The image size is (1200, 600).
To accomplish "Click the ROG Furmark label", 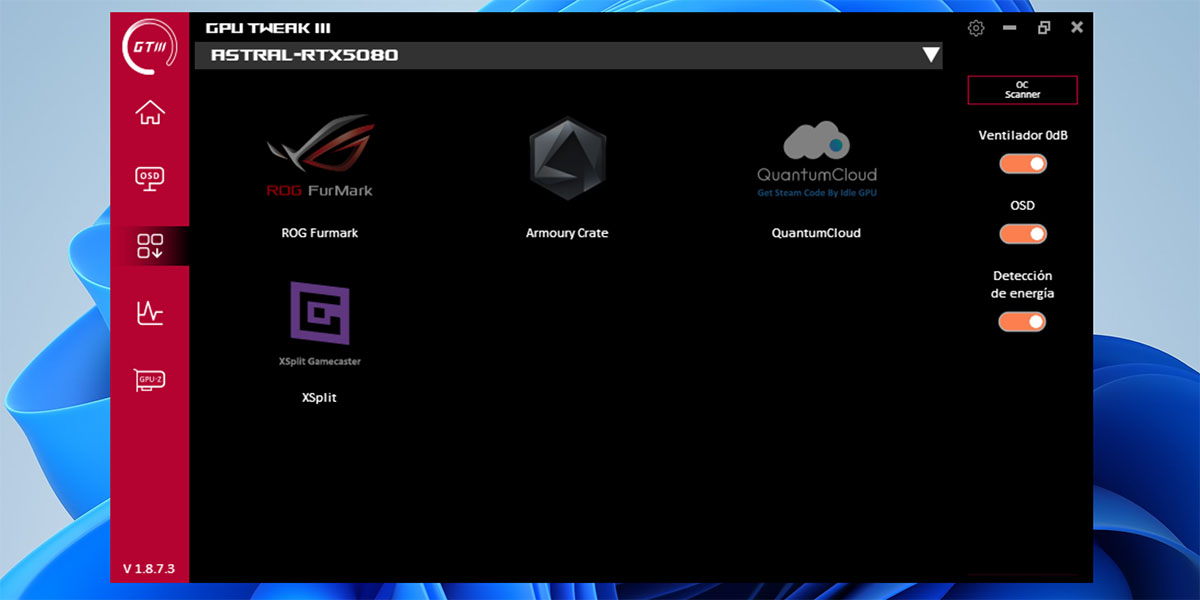I will 320,233.
